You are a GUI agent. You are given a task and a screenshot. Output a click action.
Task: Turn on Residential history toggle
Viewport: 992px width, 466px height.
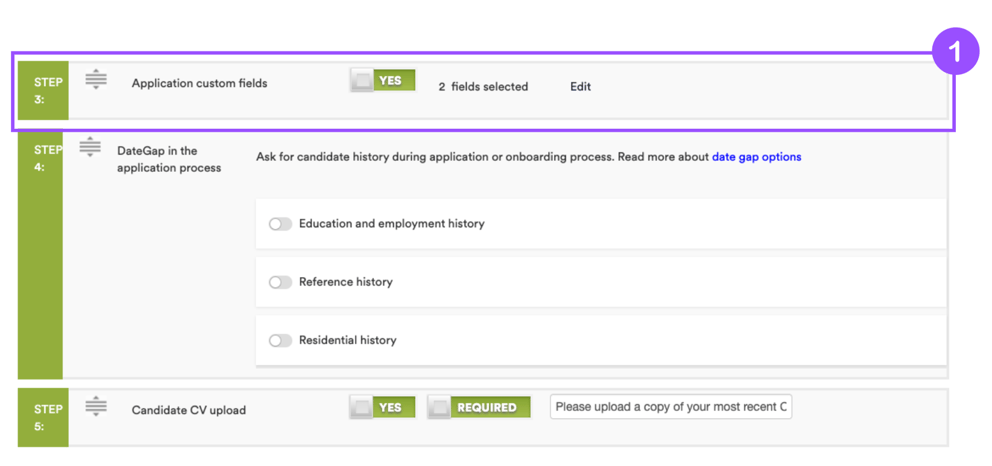pyautogui.click(x=280, y=340)
